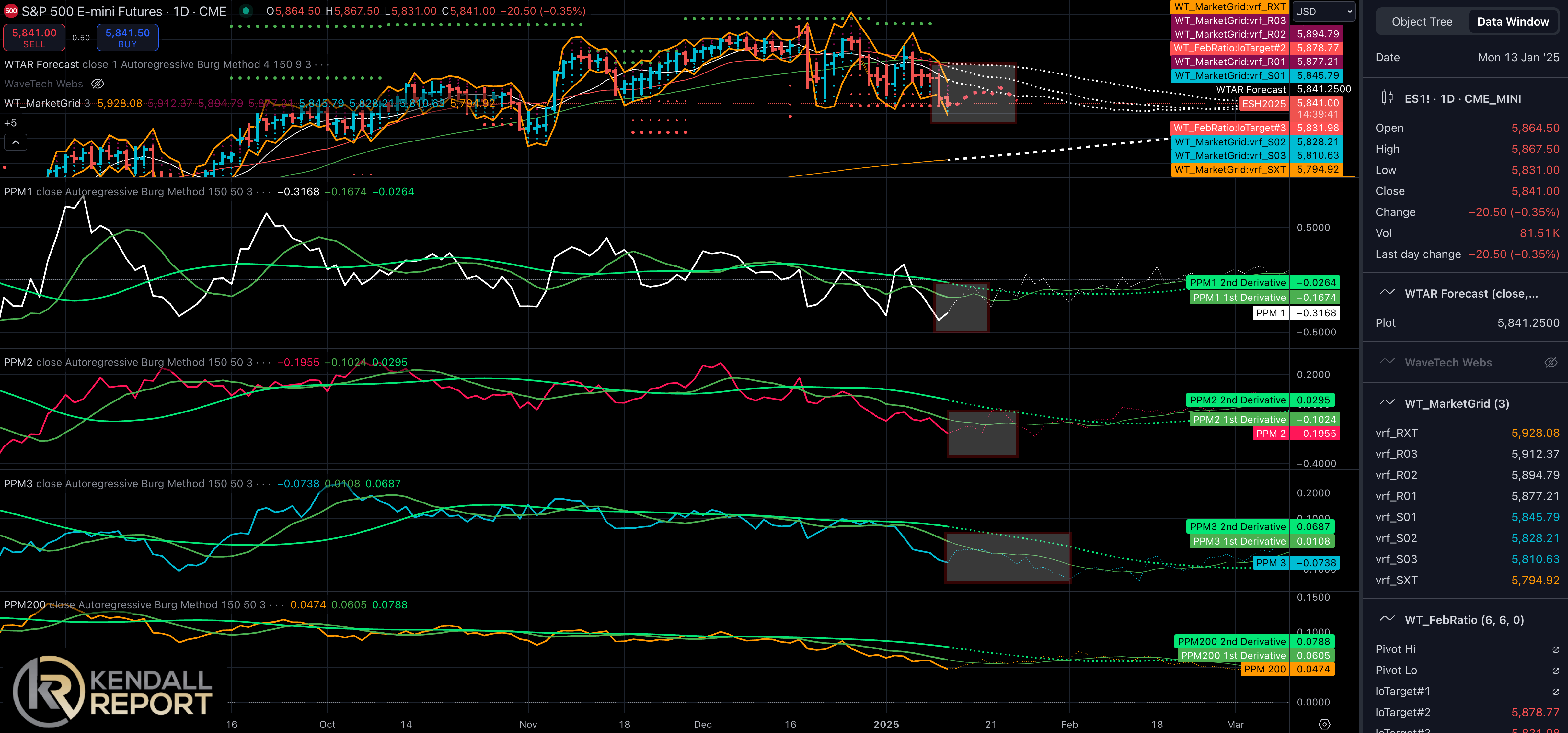Click the Kendall Report logo
Screen dimensions: 1568x733
[113, 692]
